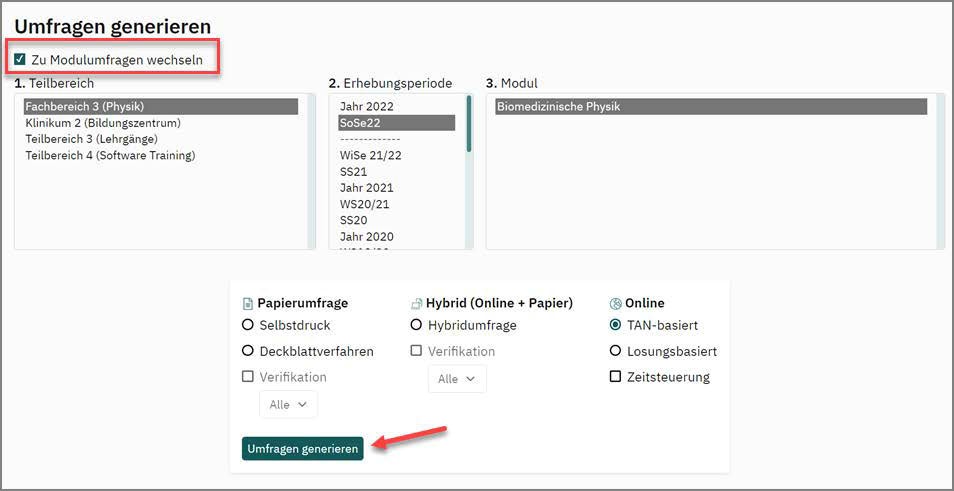954x491 pixels.
Task: Expand the Alle dropdown under Hybrid
Action: [x=457, y=379]
